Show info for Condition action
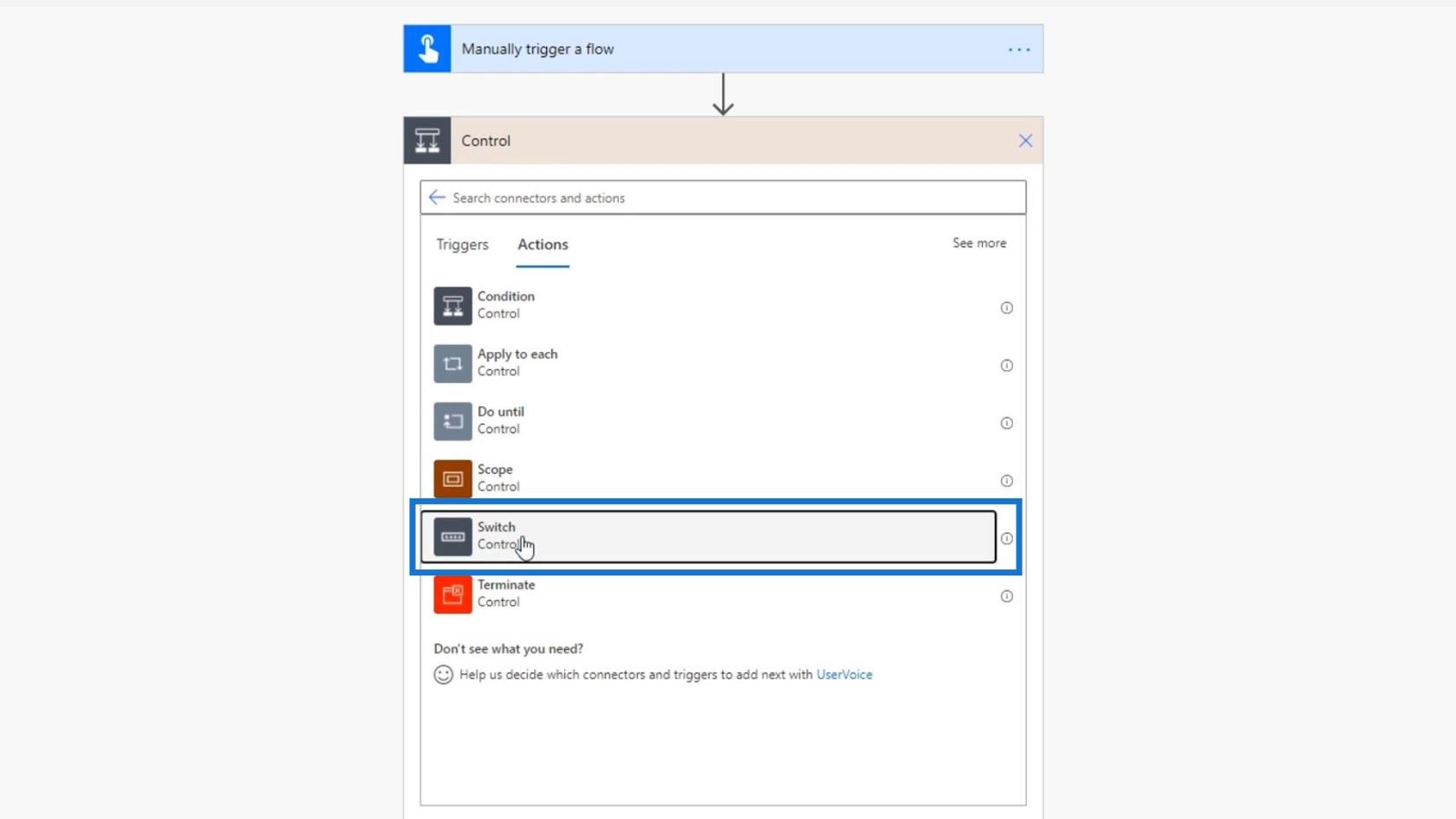1456x819 pixels. (x=1006, y=308)
